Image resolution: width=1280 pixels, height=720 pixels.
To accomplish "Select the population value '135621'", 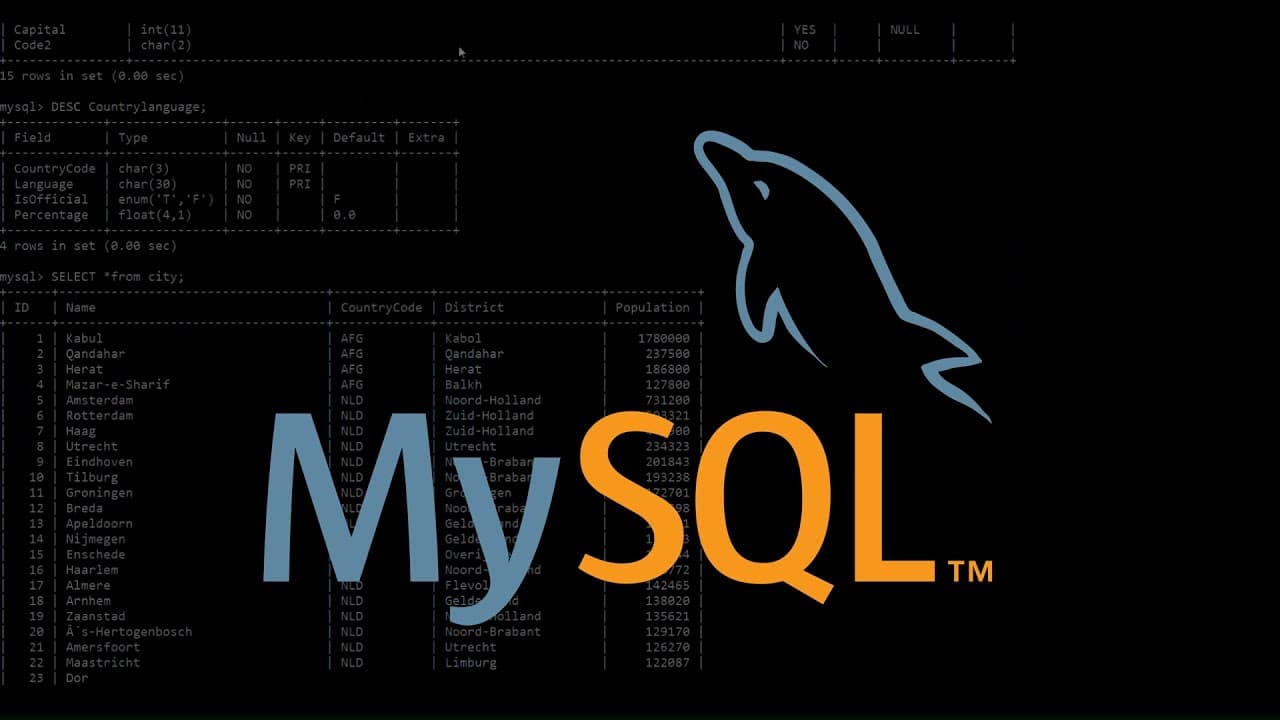I will pyautogui.click(x=668, y=616).
